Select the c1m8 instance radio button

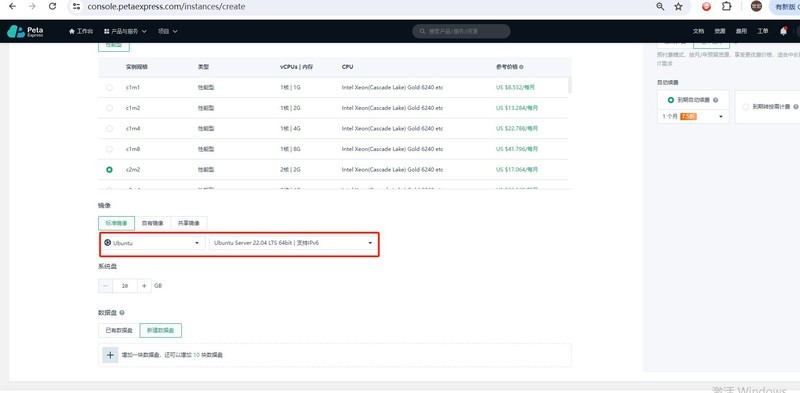click(109, 149)
